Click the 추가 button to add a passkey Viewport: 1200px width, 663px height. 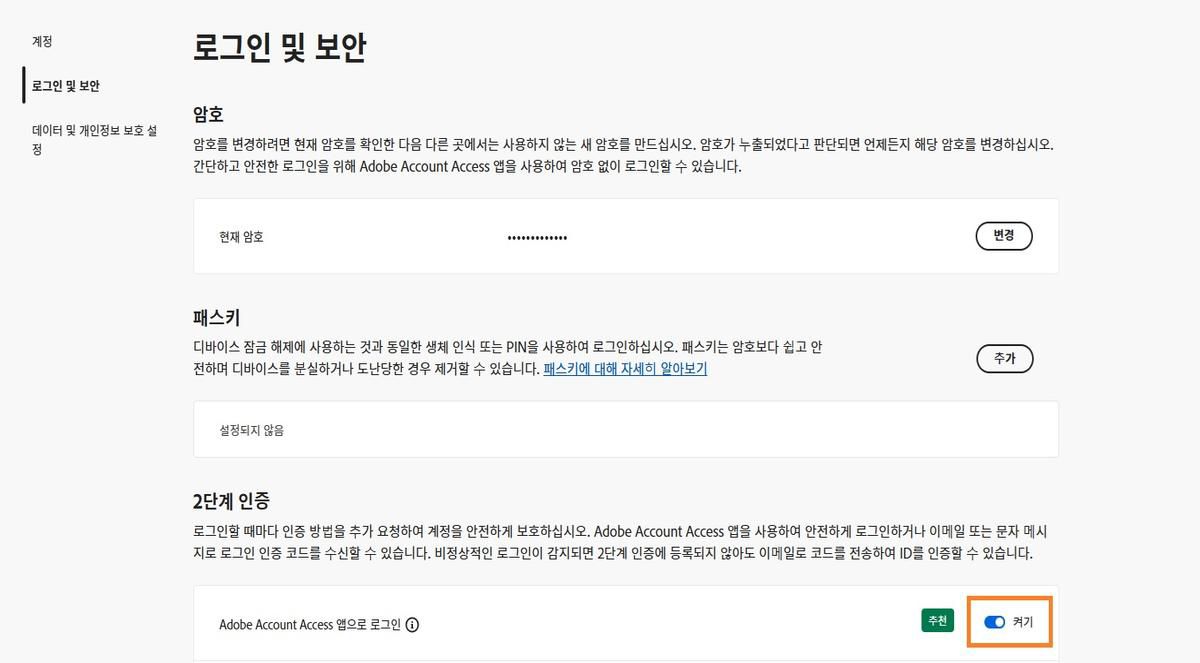1004,358
